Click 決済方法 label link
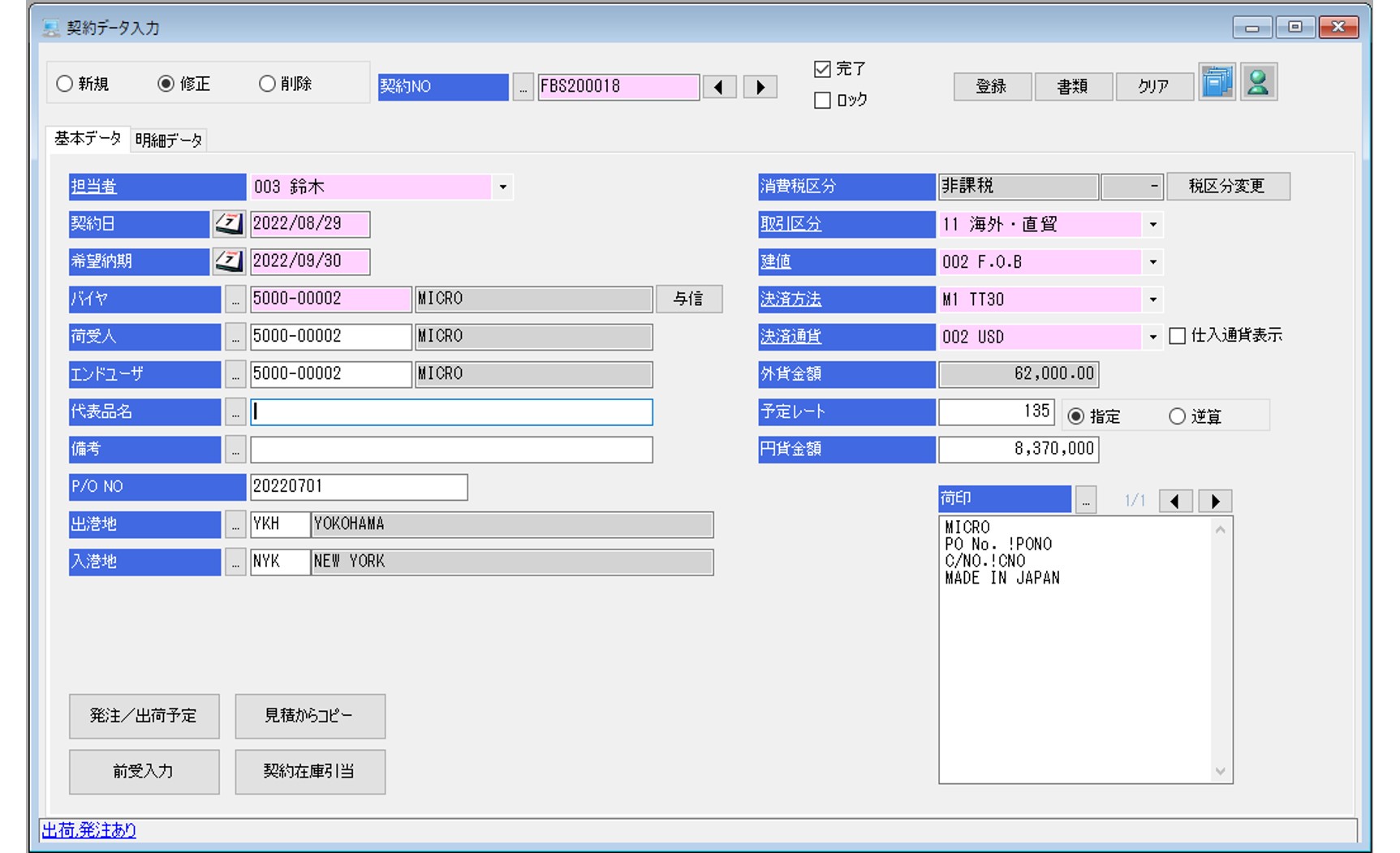 tap(790, 299)
